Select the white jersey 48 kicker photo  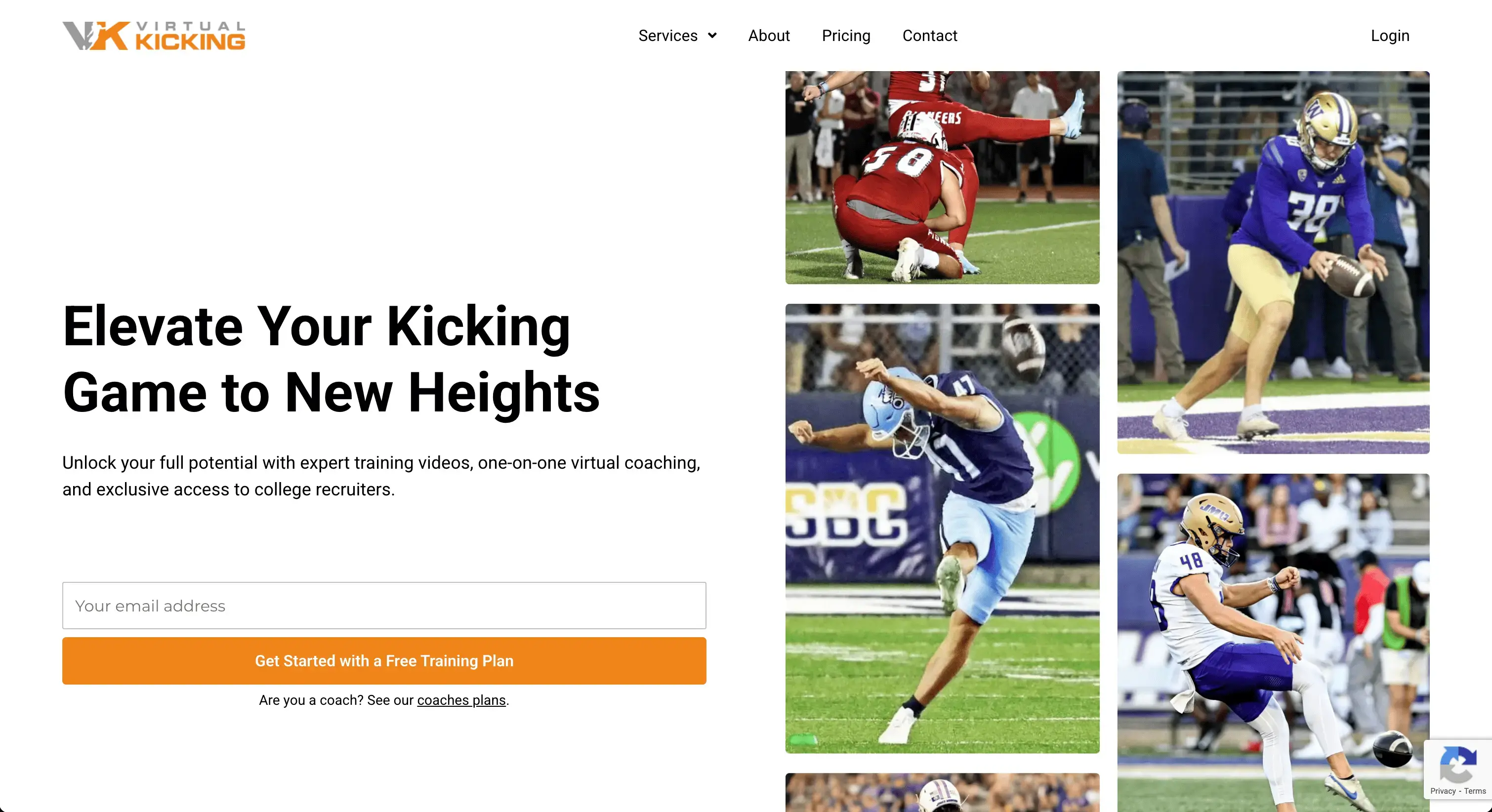[x=1273, y=643]
